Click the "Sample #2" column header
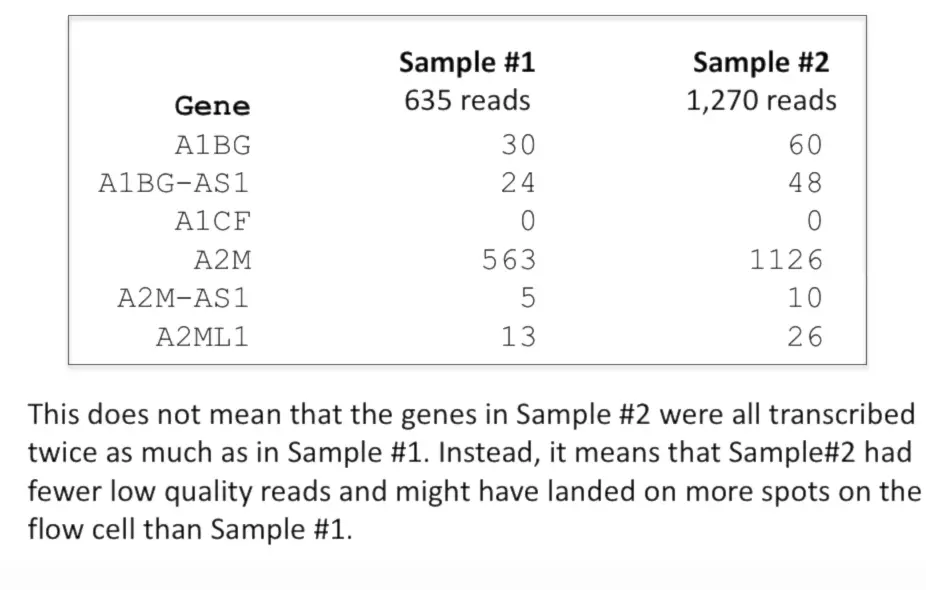This screenshot has width=926, height=590. coord(761,63)
